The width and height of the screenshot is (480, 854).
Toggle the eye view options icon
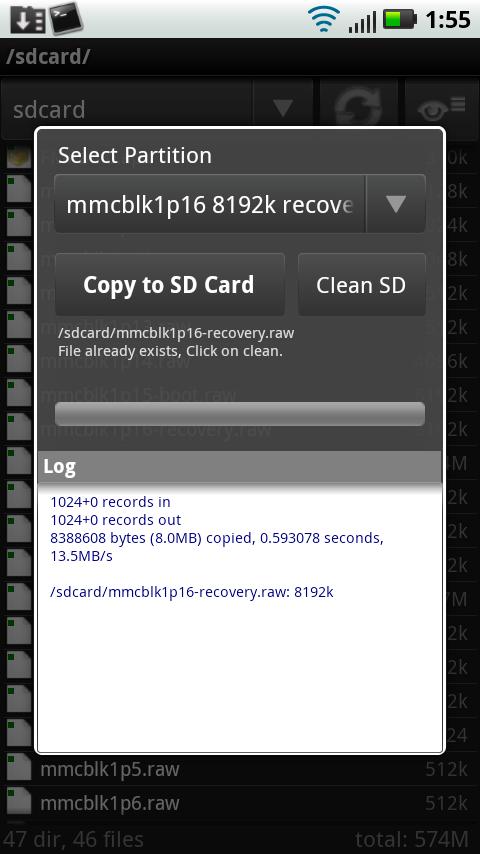point(441,108)
